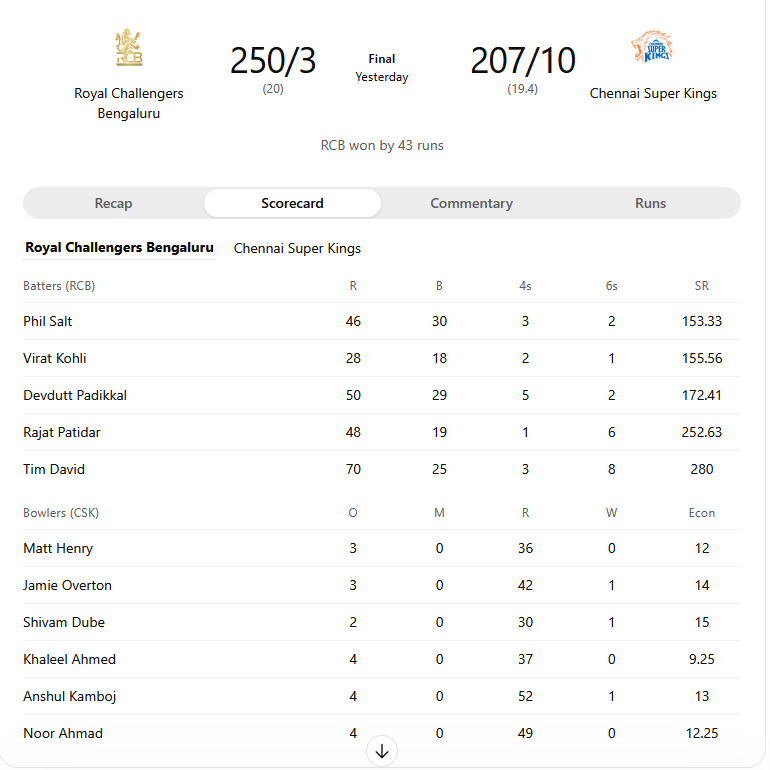The height and width of the screenshot is (770, 770).
Task: Select batter Rajat Patidar
Action: [x=61, y=432]
